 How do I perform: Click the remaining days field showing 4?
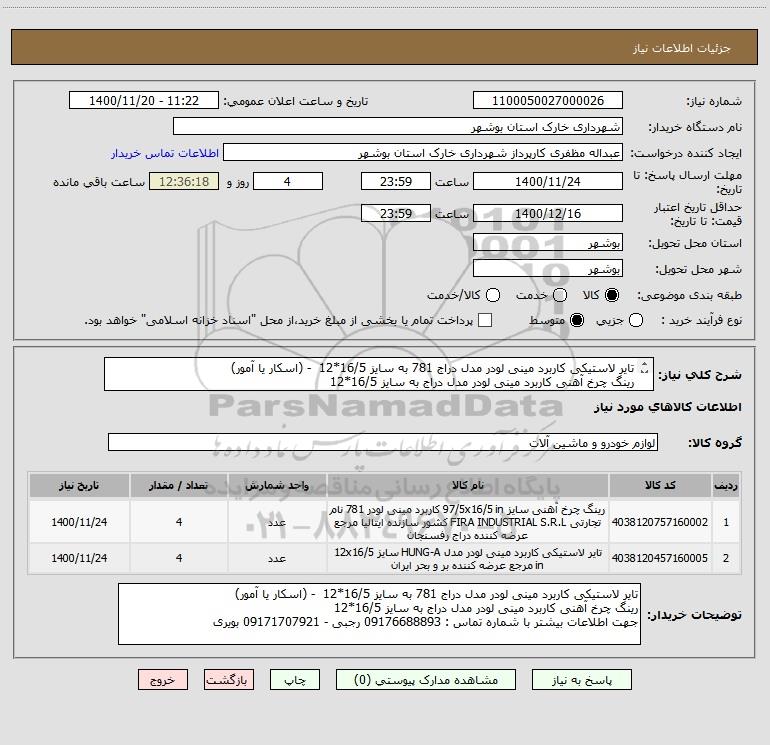[288, 181]
